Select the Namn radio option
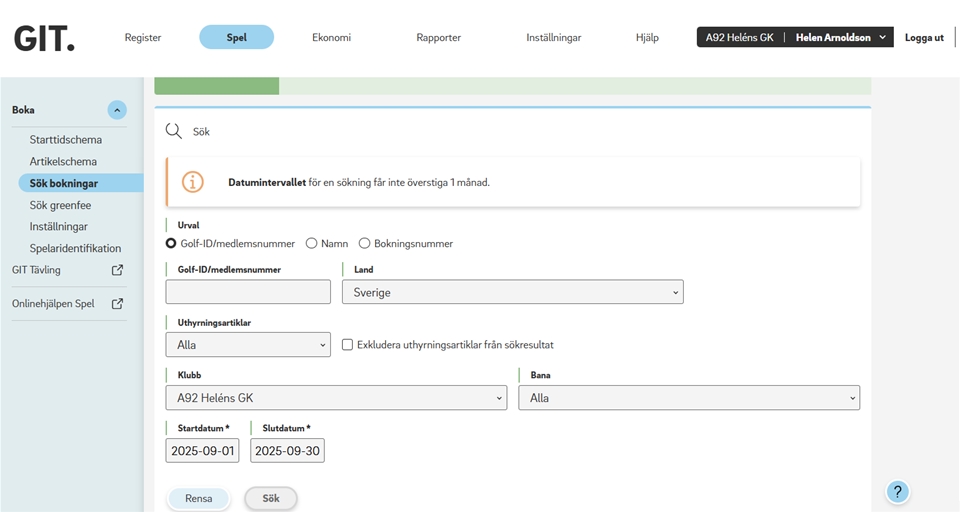The image size is (960, 512). [x=312, y=243]
